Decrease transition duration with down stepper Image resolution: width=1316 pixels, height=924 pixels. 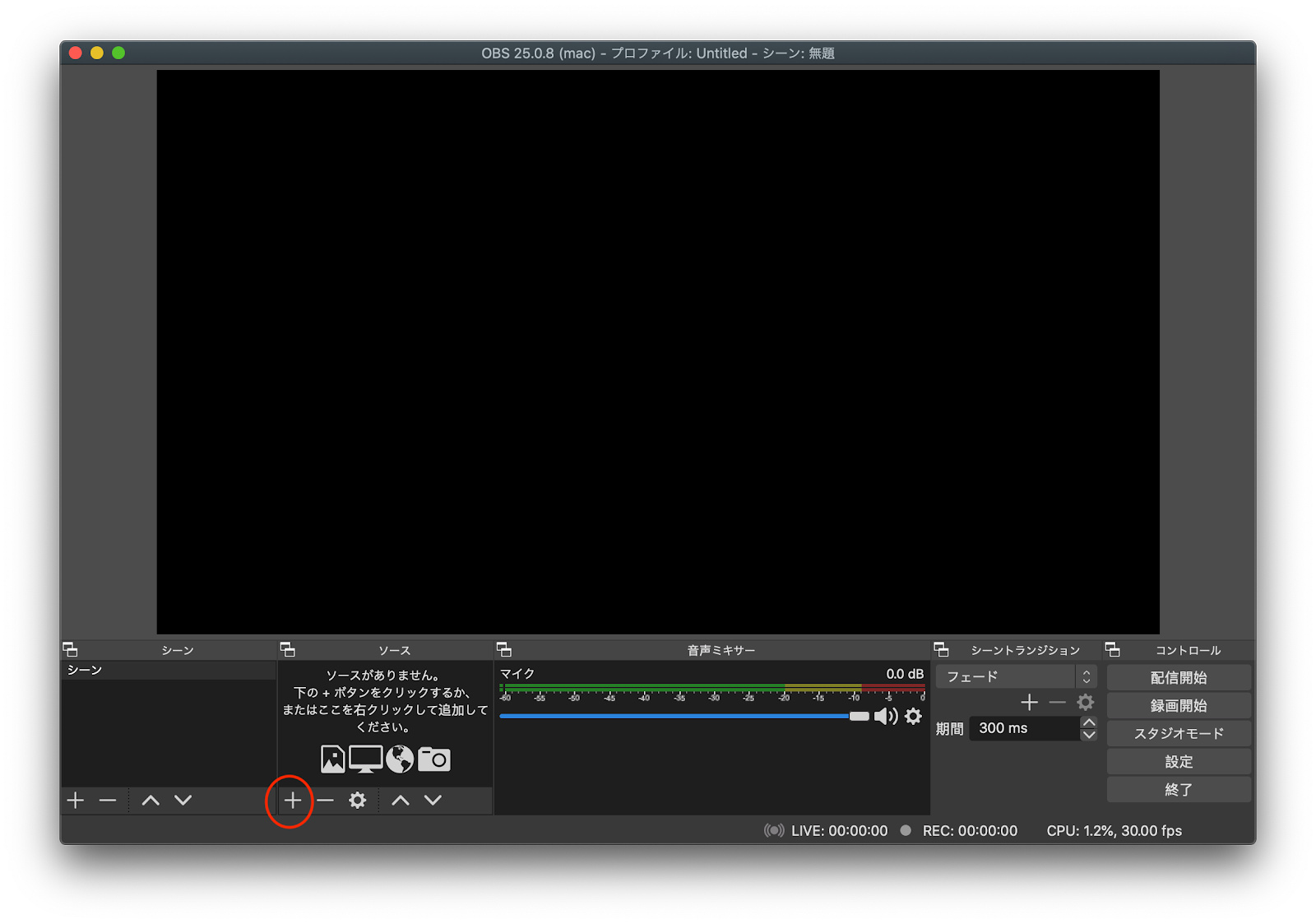(1089, 735)
